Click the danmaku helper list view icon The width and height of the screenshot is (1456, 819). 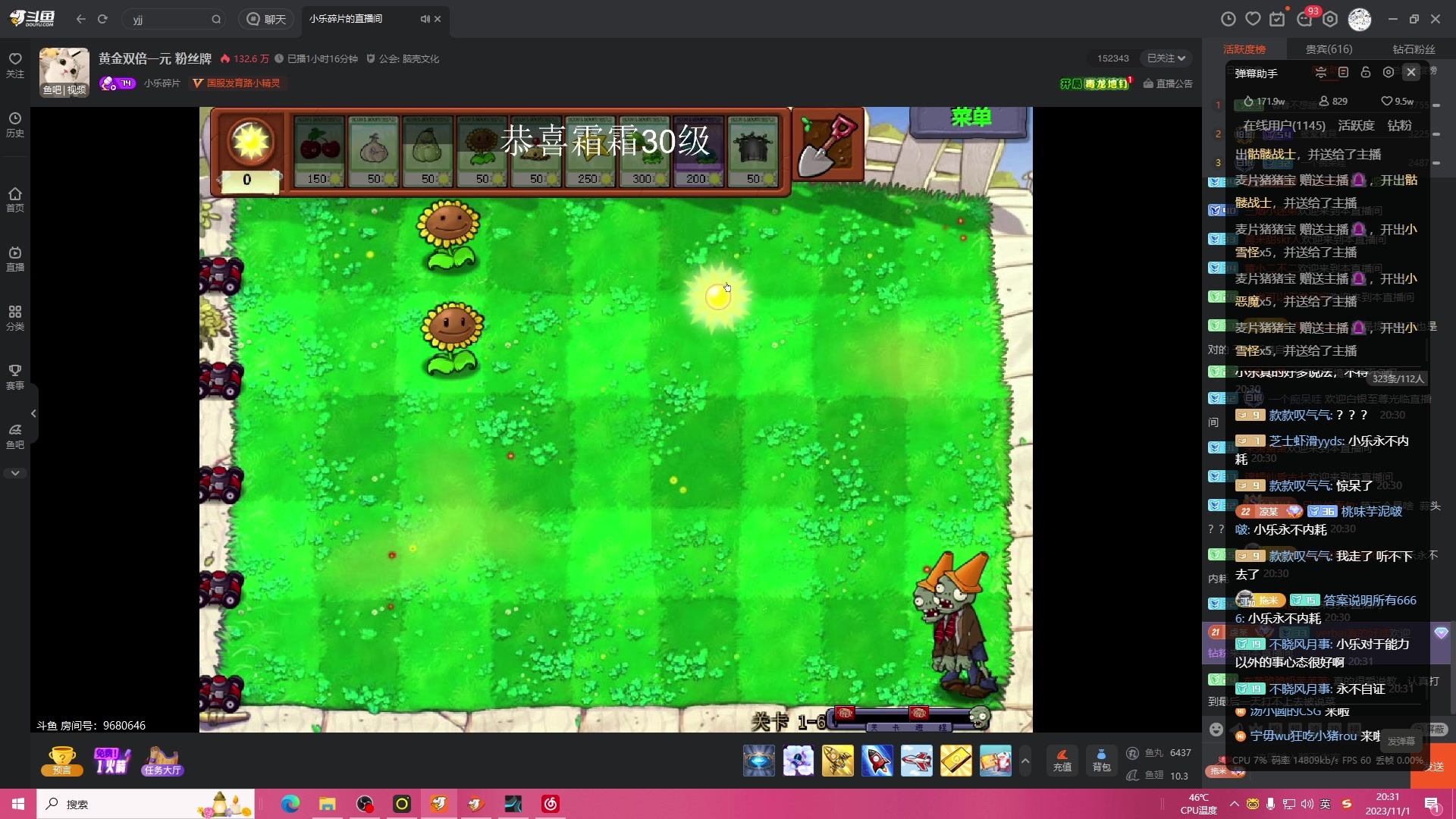click(x=1343, y=72)
